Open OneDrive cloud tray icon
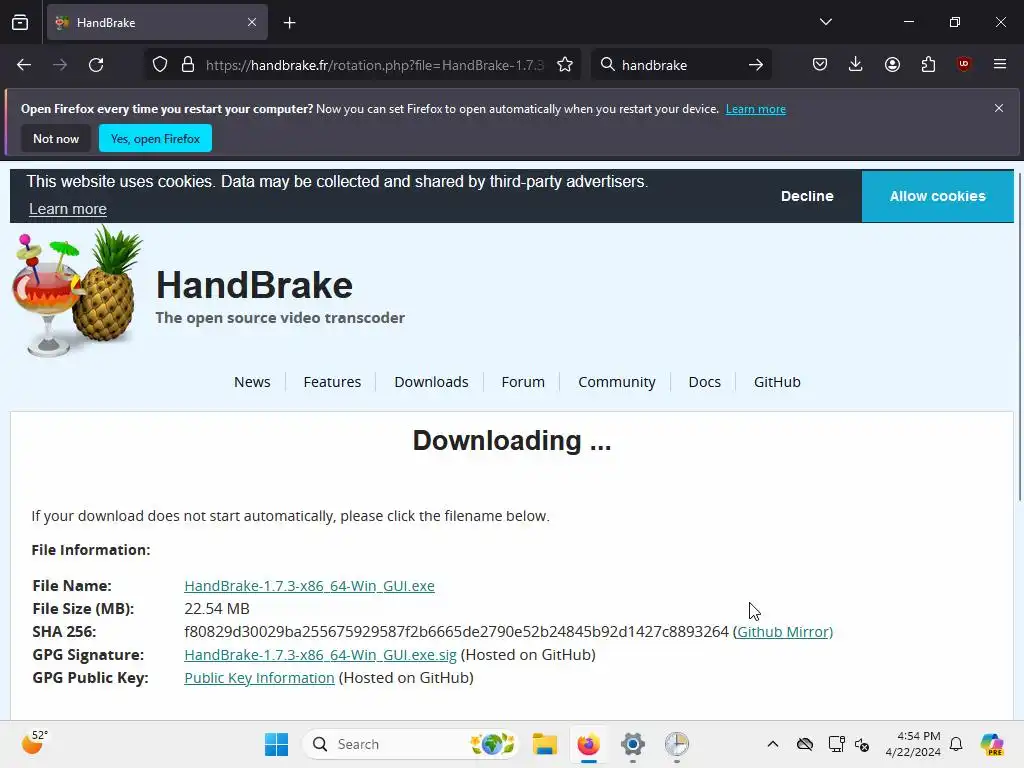1024x768 pixels. pos(805,744)
